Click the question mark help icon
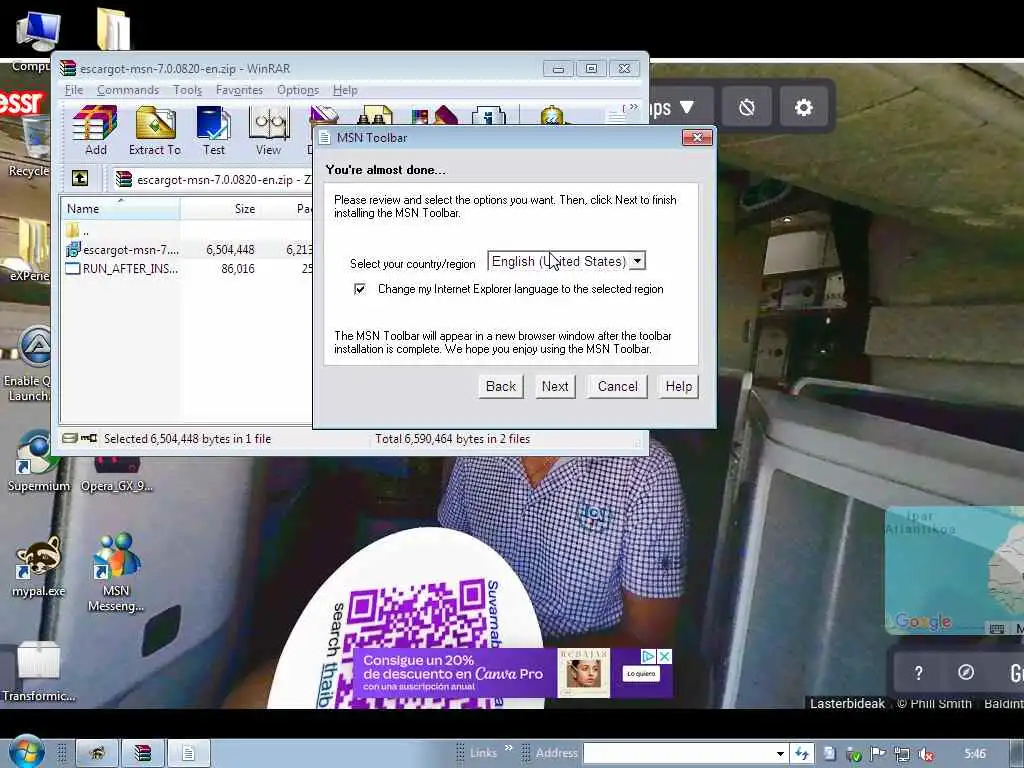 (918, 673)
